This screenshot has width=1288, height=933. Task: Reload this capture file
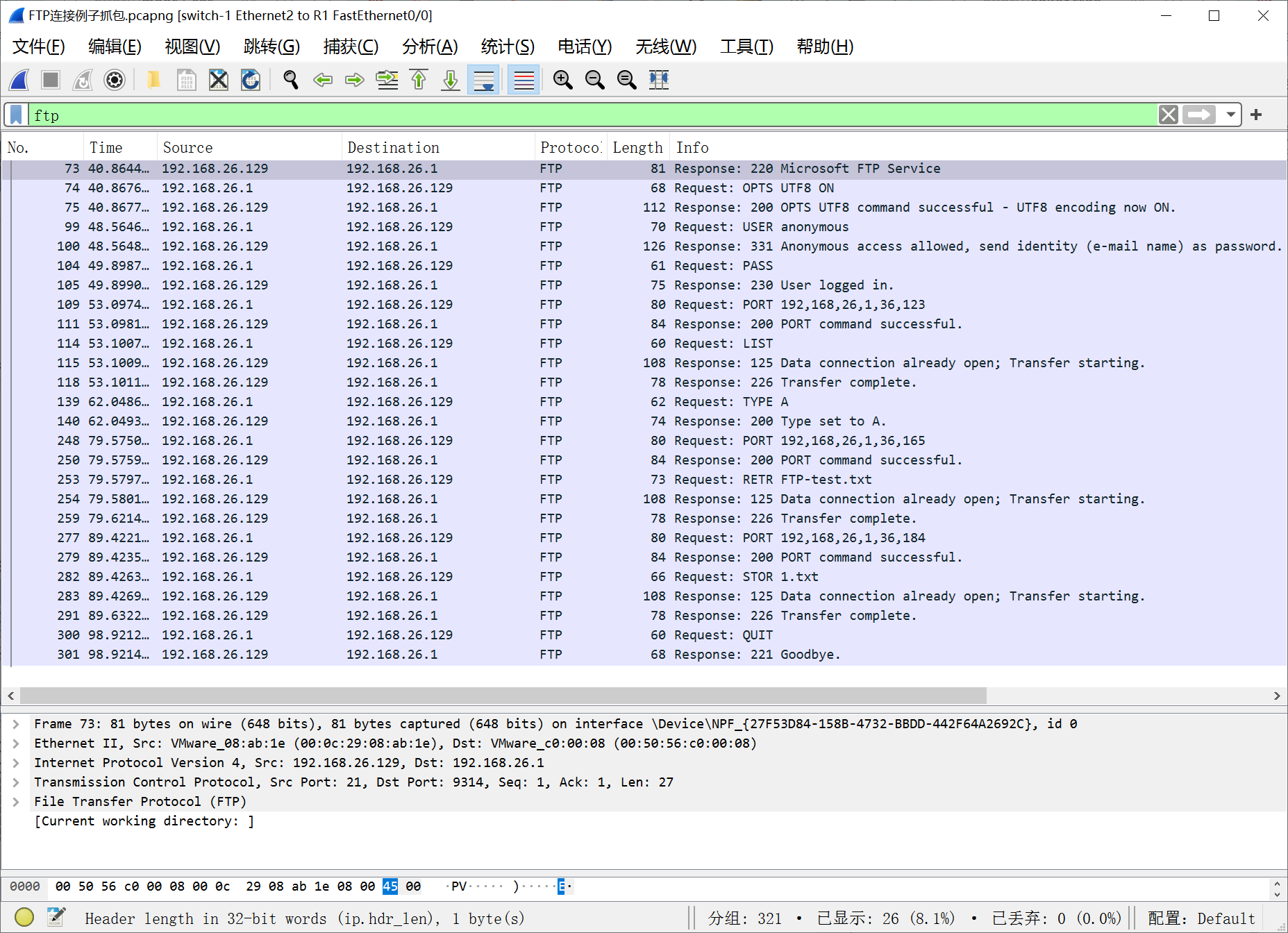tap(251, 80)
